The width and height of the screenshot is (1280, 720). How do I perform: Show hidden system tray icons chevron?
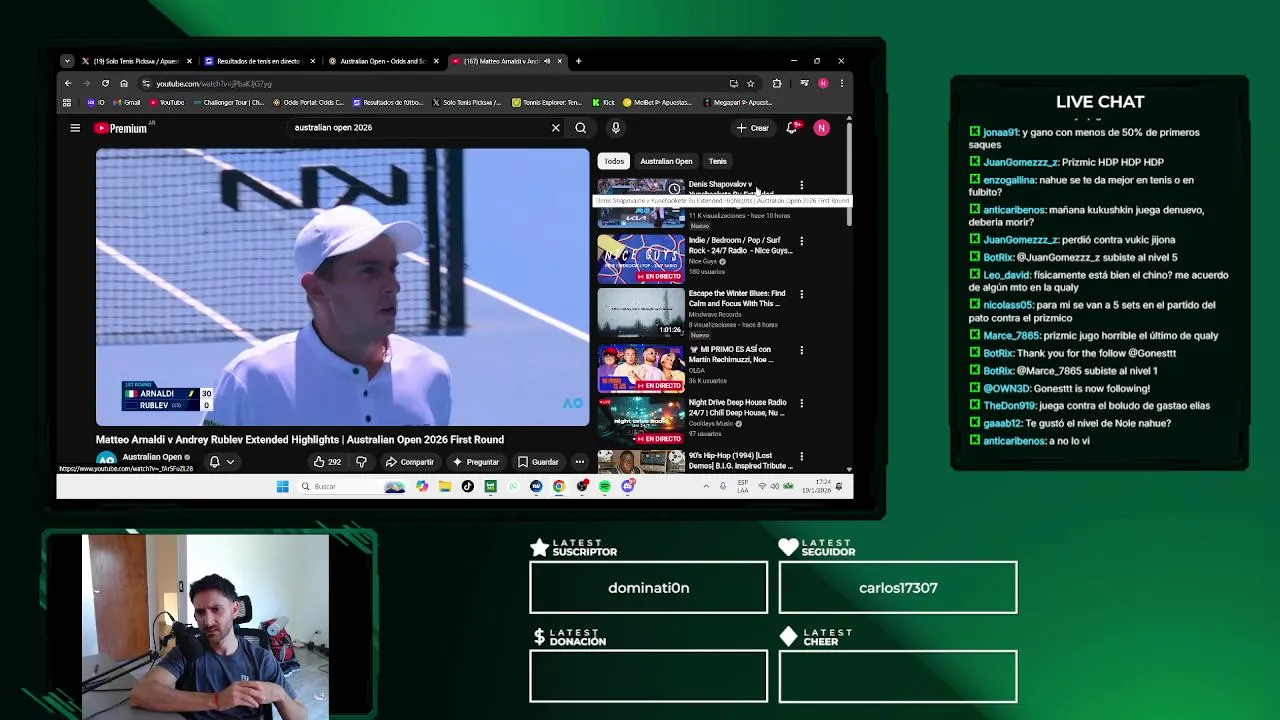(706, 487)
